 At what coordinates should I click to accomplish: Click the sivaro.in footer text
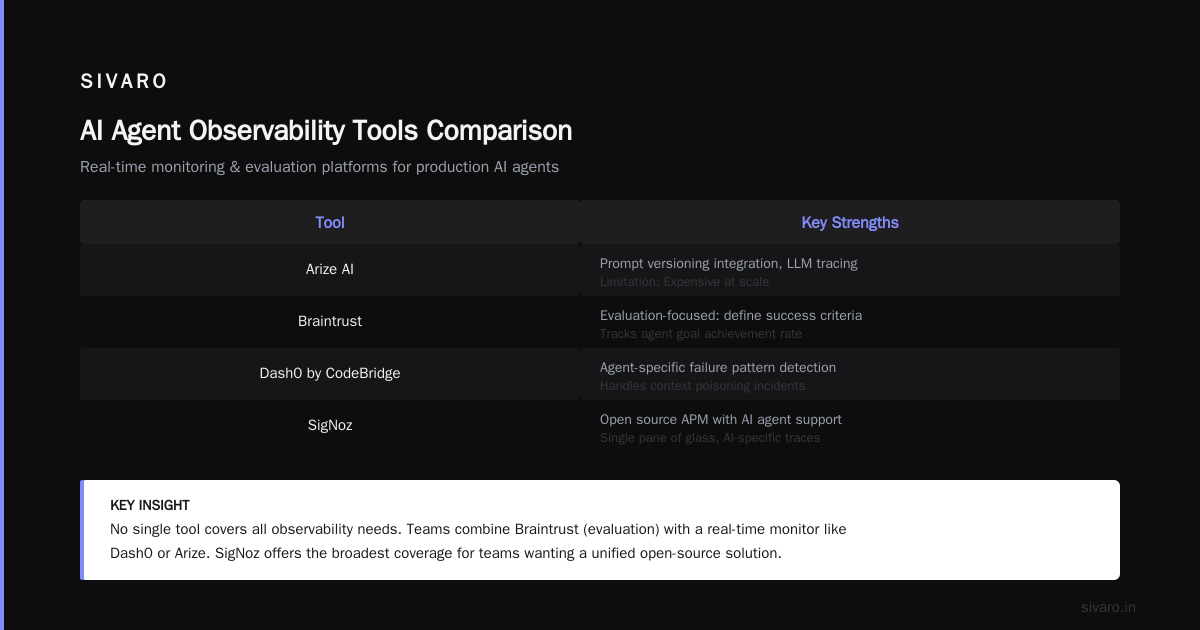[x=1108, y=607]
